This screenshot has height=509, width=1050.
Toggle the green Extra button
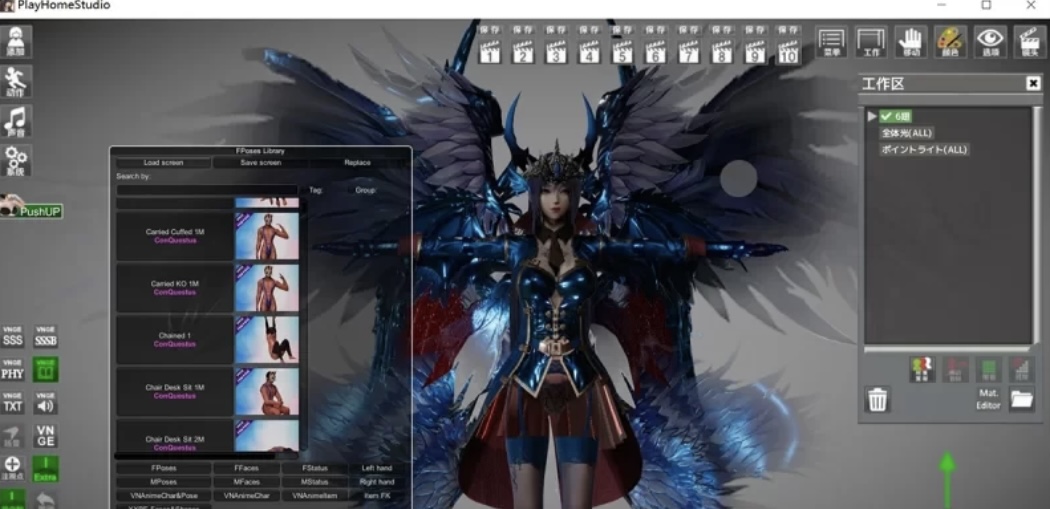click(x=46, y=469)
